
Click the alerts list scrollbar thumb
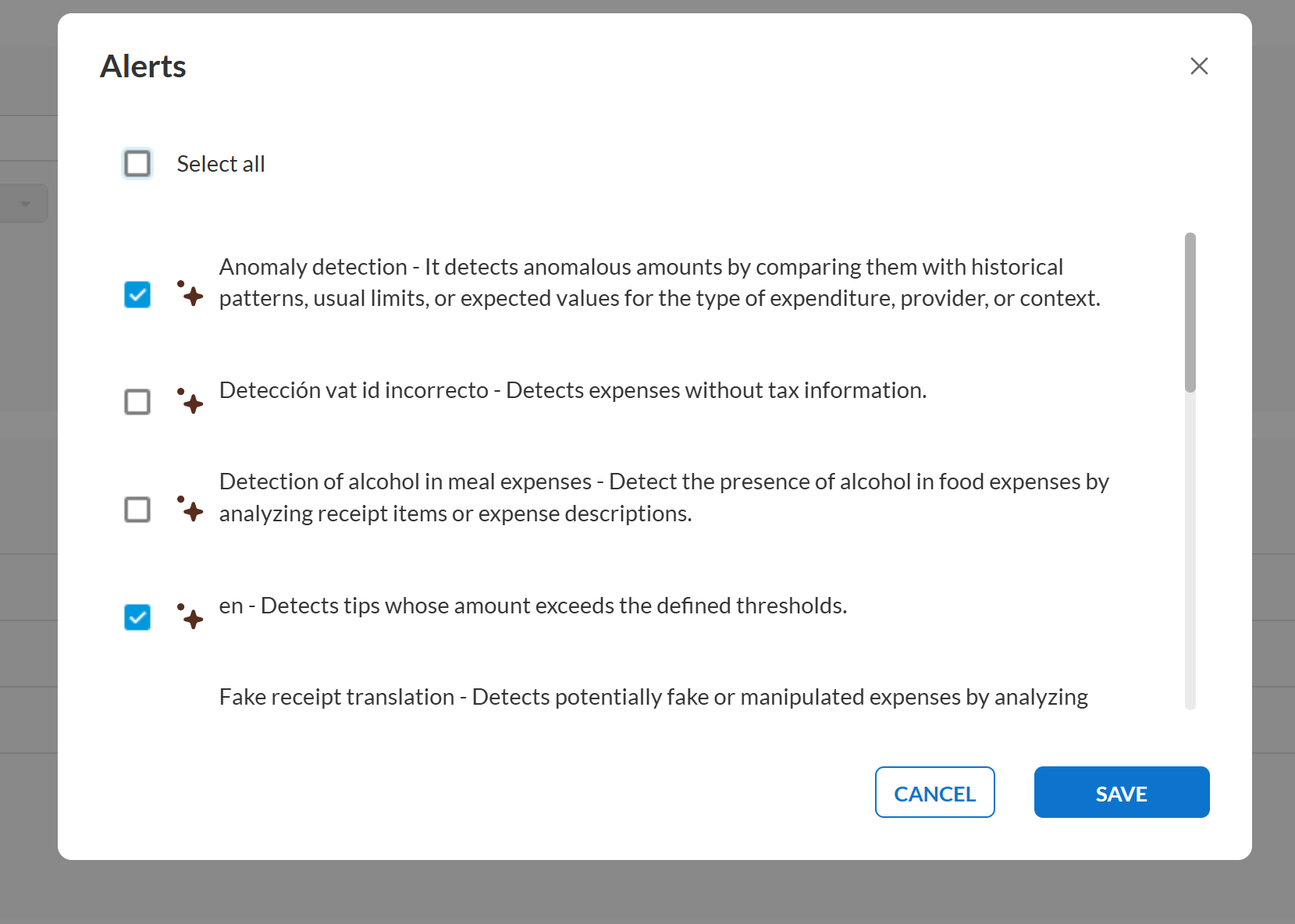(1190, 312)
